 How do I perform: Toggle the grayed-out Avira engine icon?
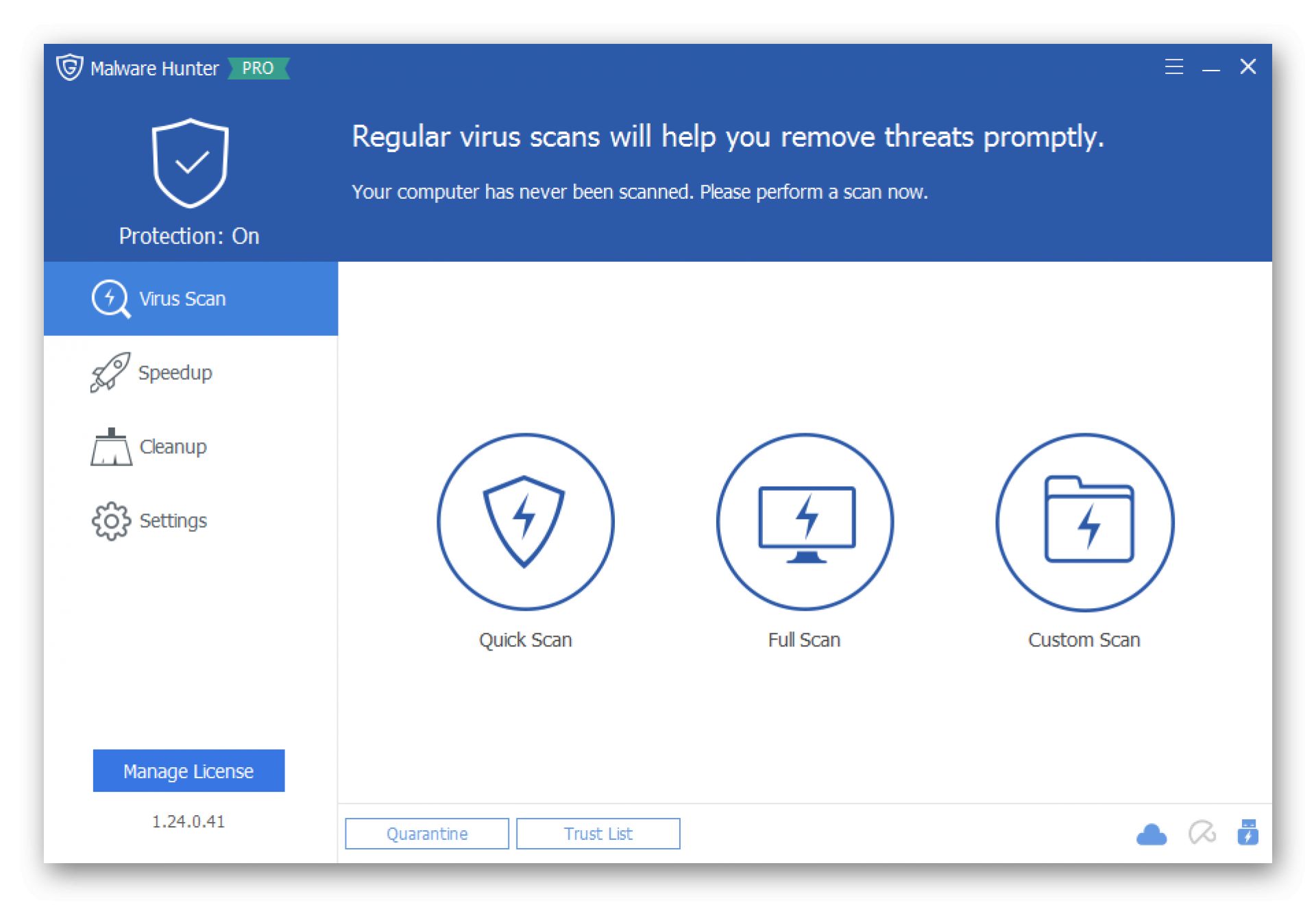point(1202,833)
